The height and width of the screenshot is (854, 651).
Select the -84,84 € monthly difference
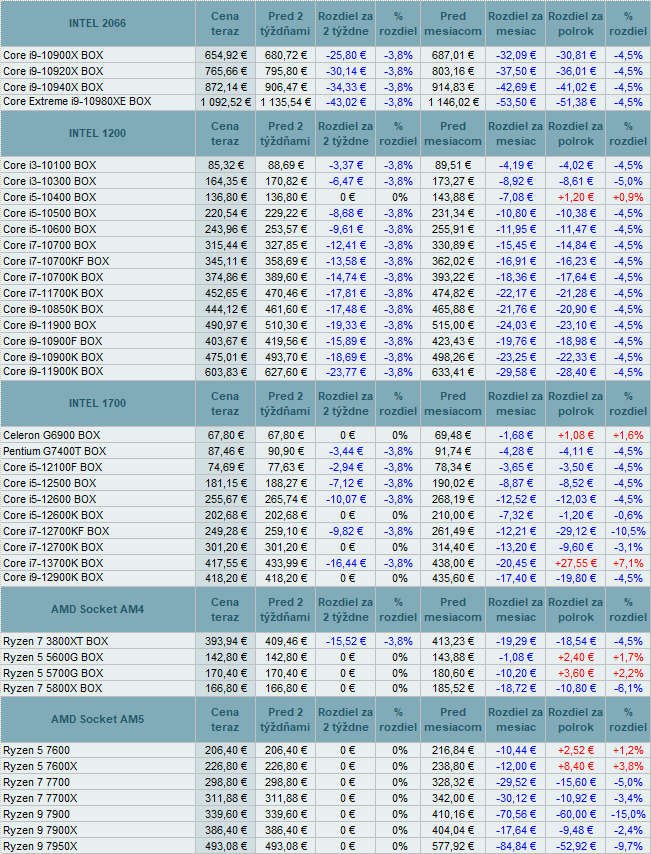point(515,846)
